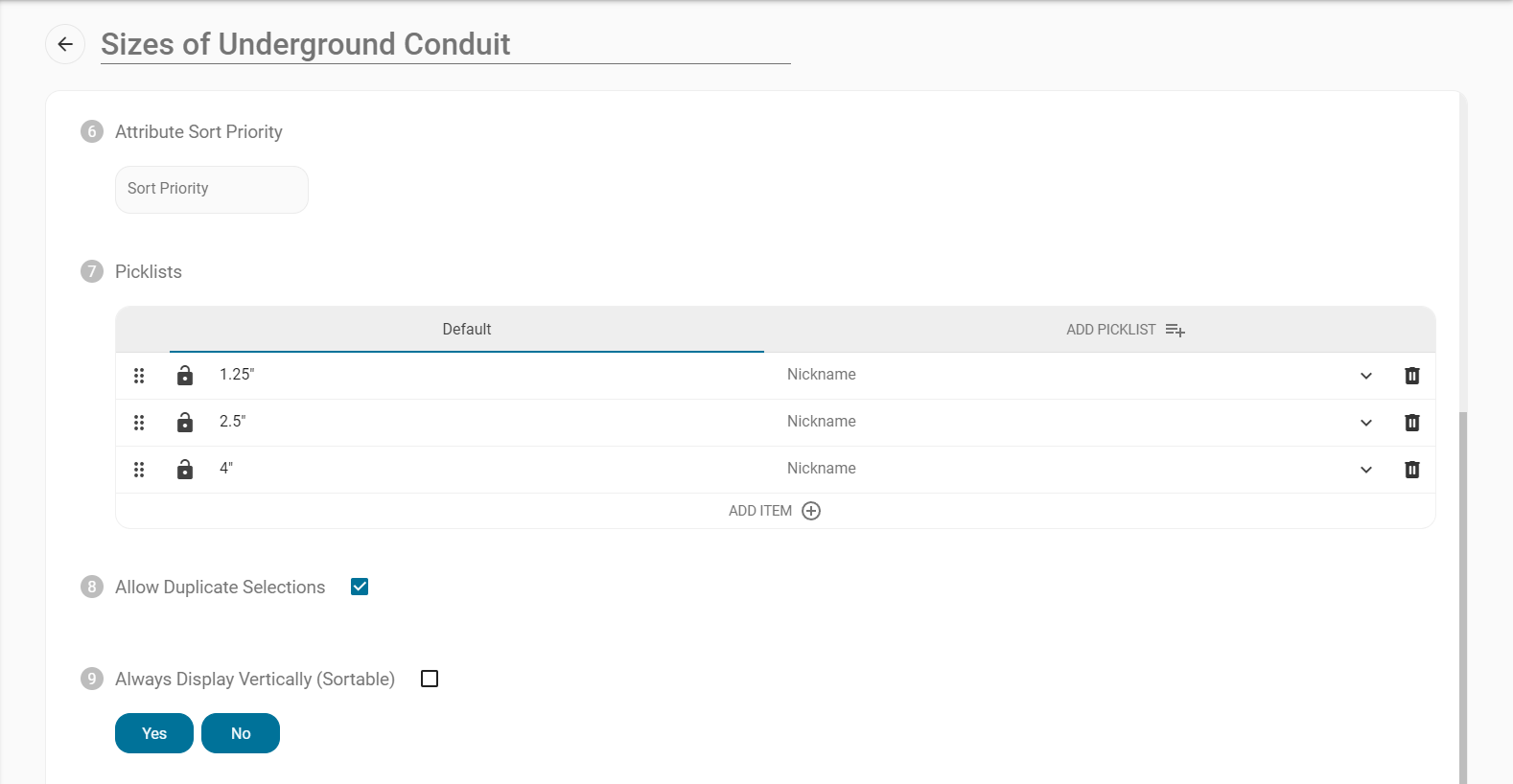Delete the 1.25" picklist item
The width and height of the screenshot is (1513, 784).
click(1411, 376)
